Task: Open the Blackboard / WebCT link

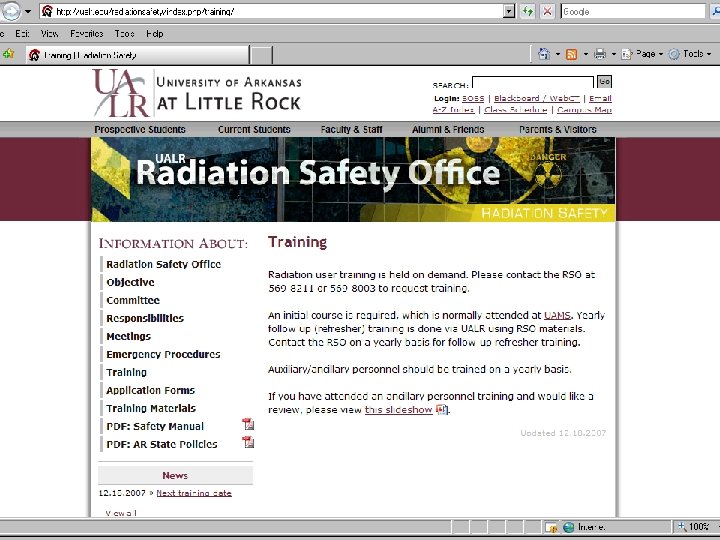Action: (x=537, y=98)
